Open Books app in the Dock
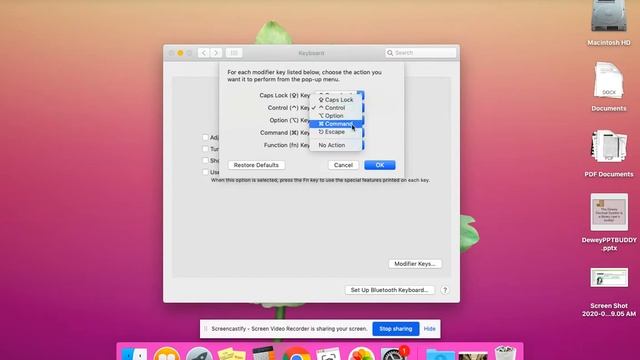This screenshot has width=640, height=360. (x=167, y=353)
